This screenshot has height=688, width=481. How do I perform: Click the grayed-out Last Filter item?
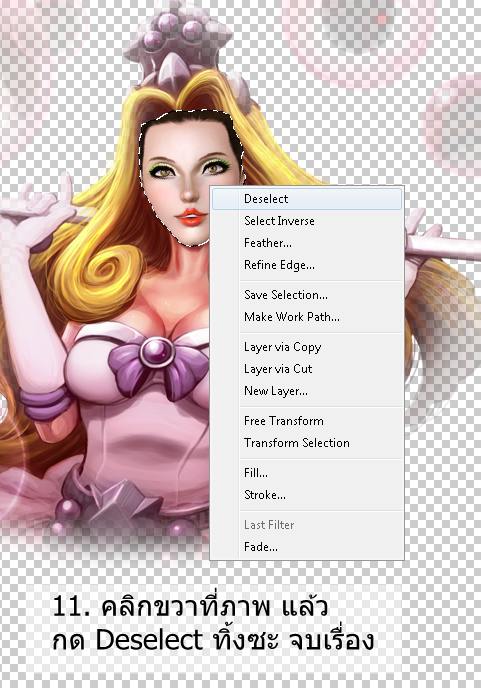[x=307, y=525]
